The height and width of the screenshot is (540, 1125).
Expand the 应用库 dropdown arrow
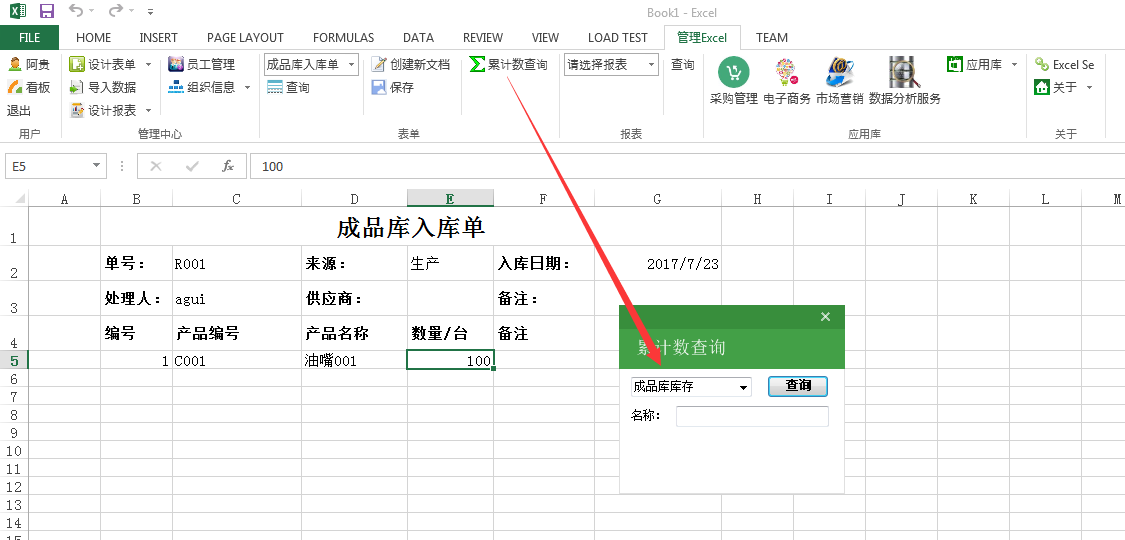pos(1015,65)
